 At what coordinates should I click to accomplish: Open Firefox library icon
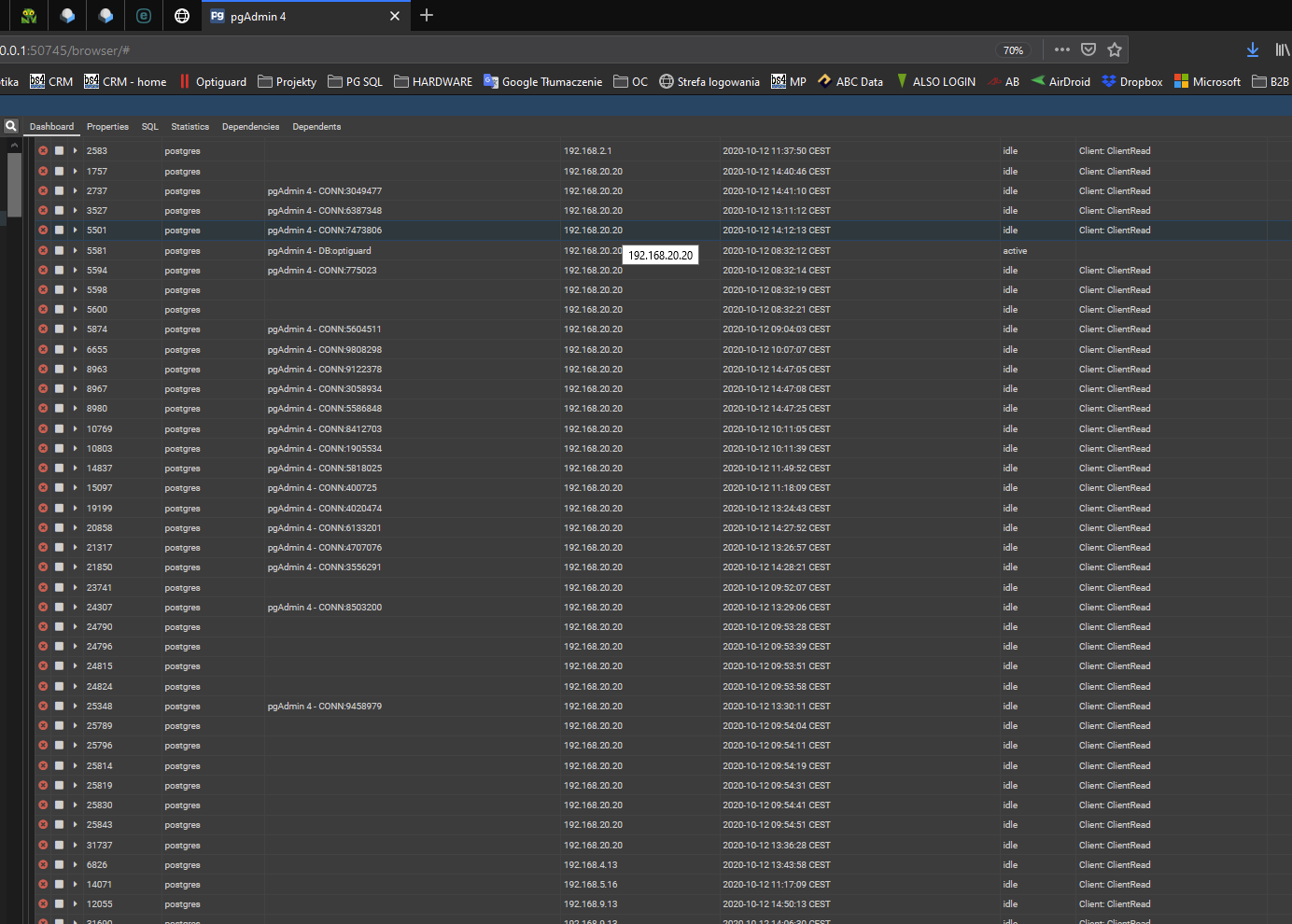[x=1283, y=49]
